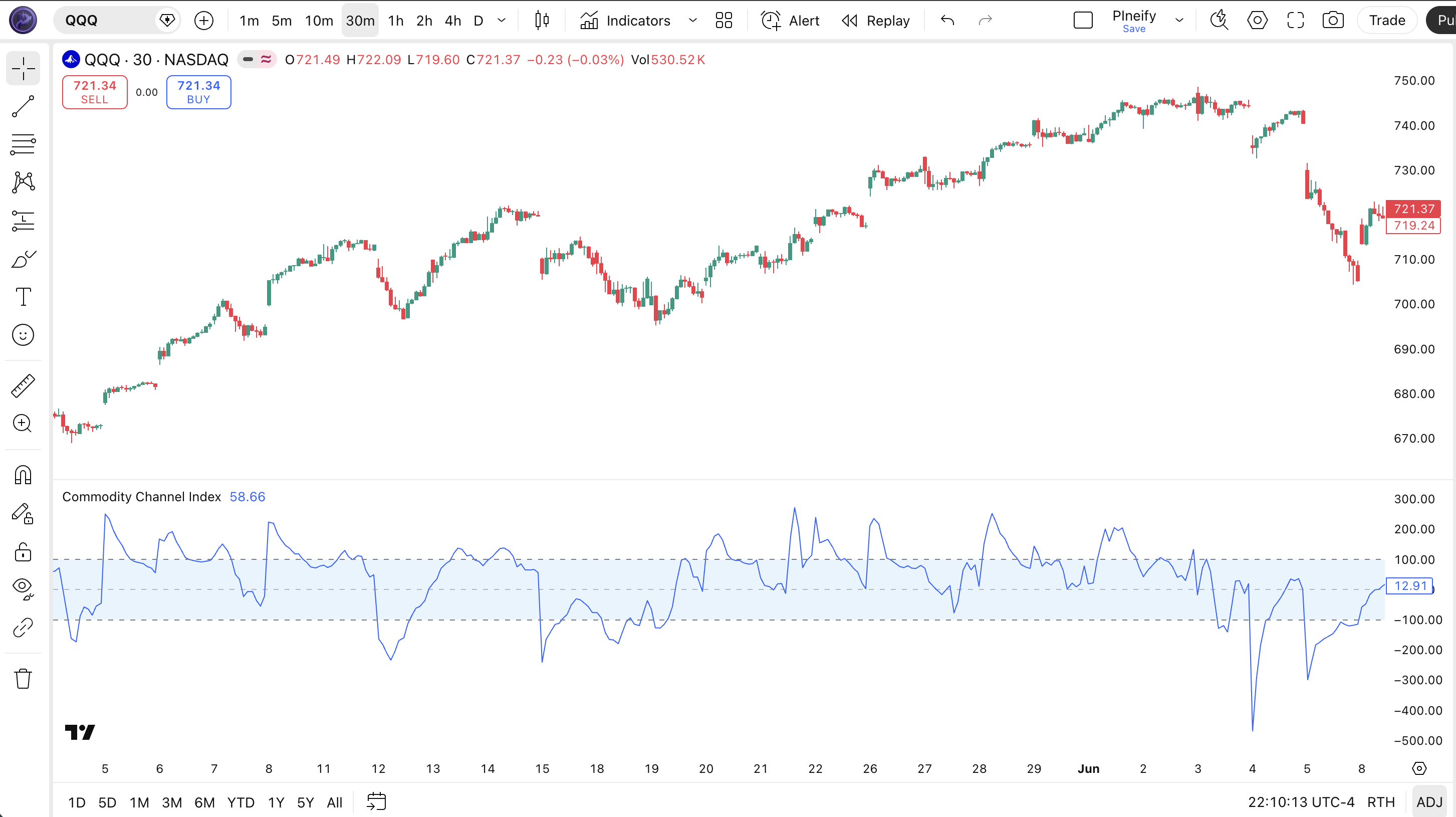
Task: Open chart settings hexagon icon
Action: (1257, 21)
